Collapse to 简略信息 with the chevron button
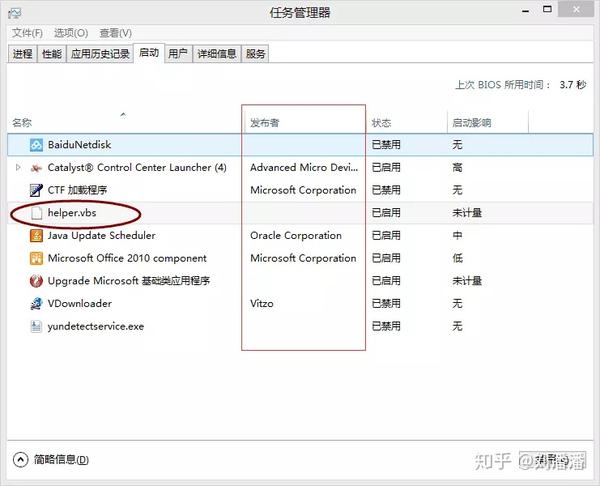 pyautogui.click(x=21, y=459)
